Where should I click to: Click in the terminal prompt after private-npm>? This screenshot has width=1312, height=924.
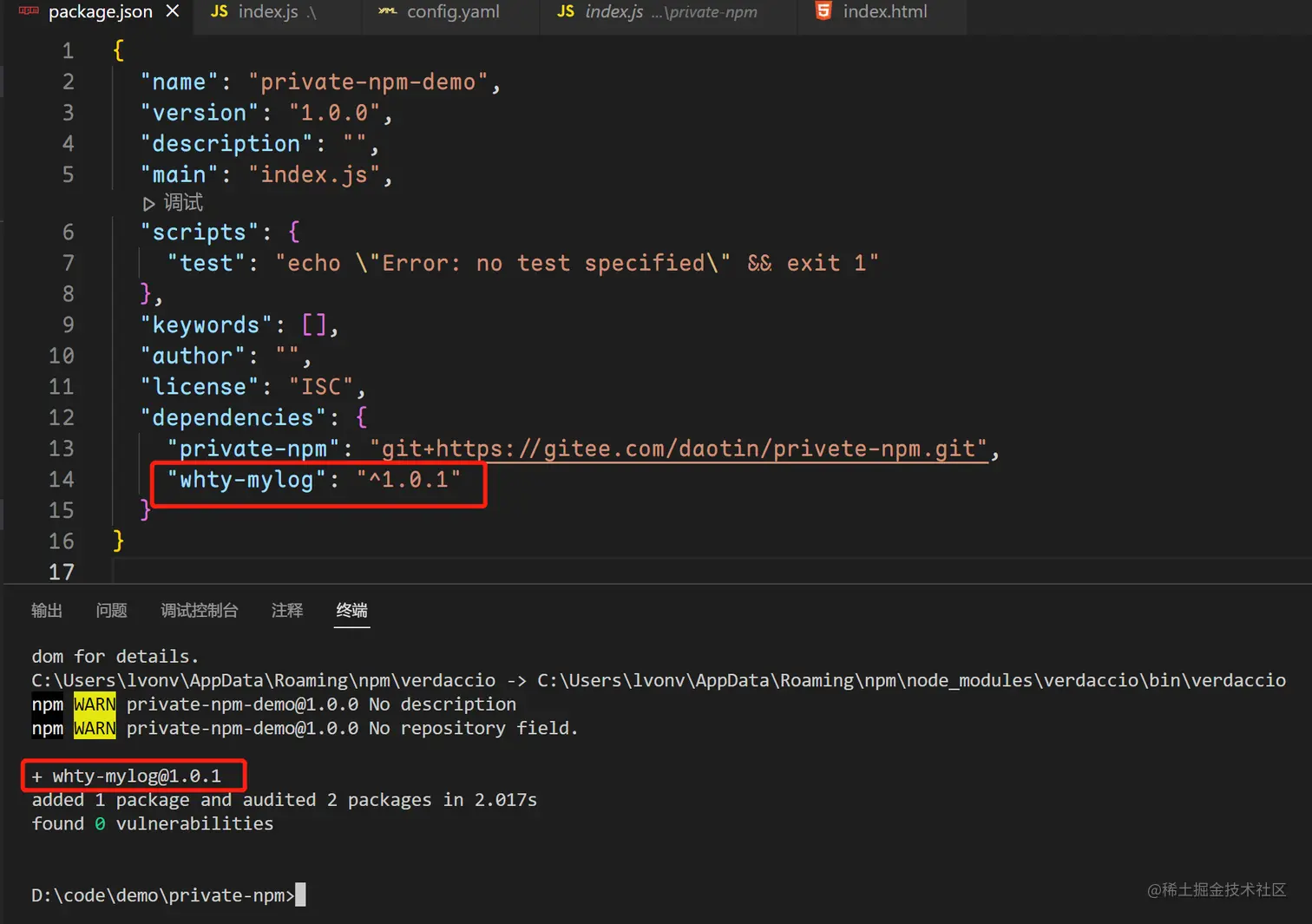[300, 895]
